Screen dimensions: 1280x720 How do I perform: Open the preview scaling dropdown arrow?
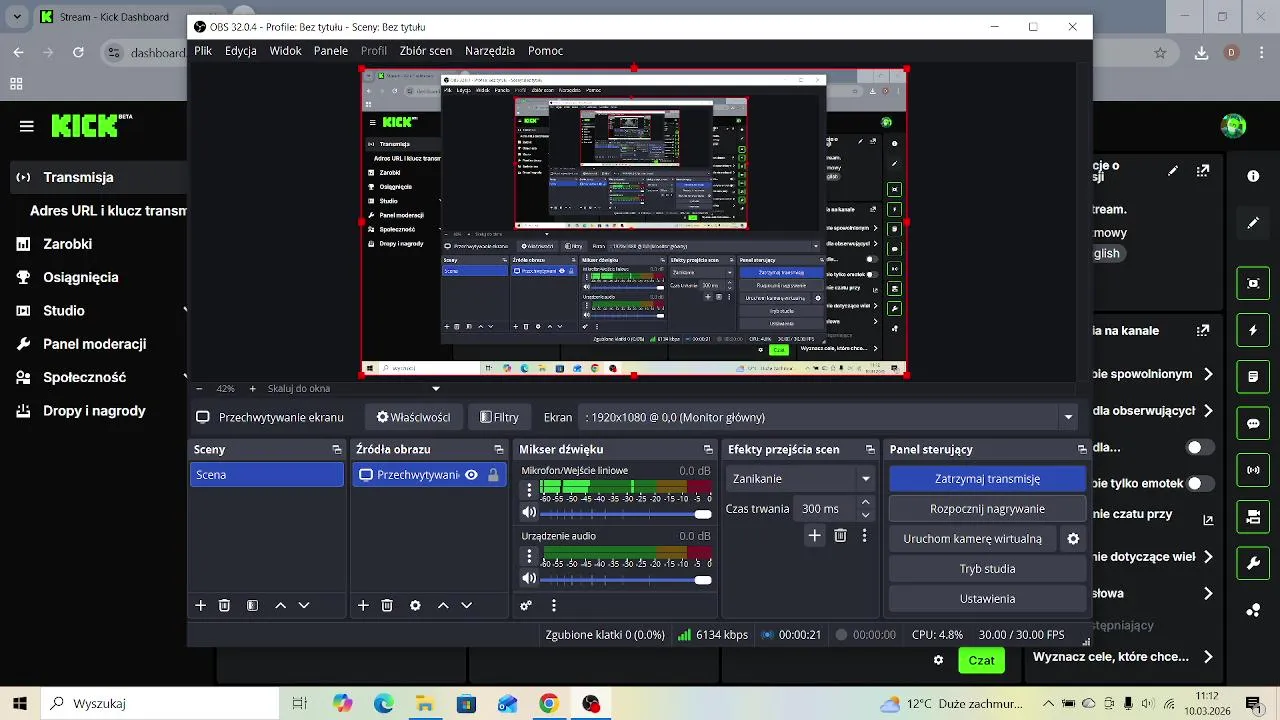pyautogui.click(x=435, y=388)
